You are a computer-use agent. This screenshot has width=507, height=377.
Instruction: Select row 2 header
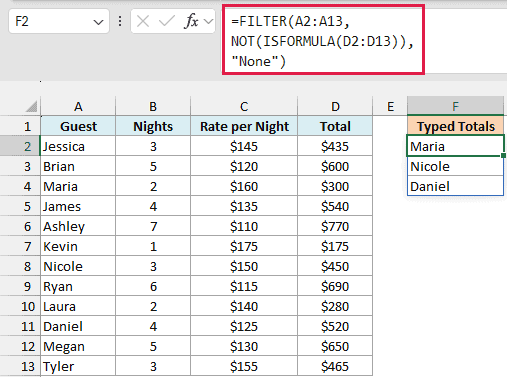pos(20,146)
